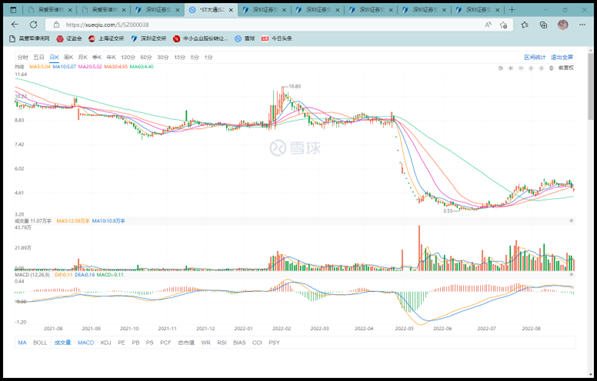Screen dimensions: 597x381
Task: Zoom in the K-line chart with plus icon
Action: point(511,68)
